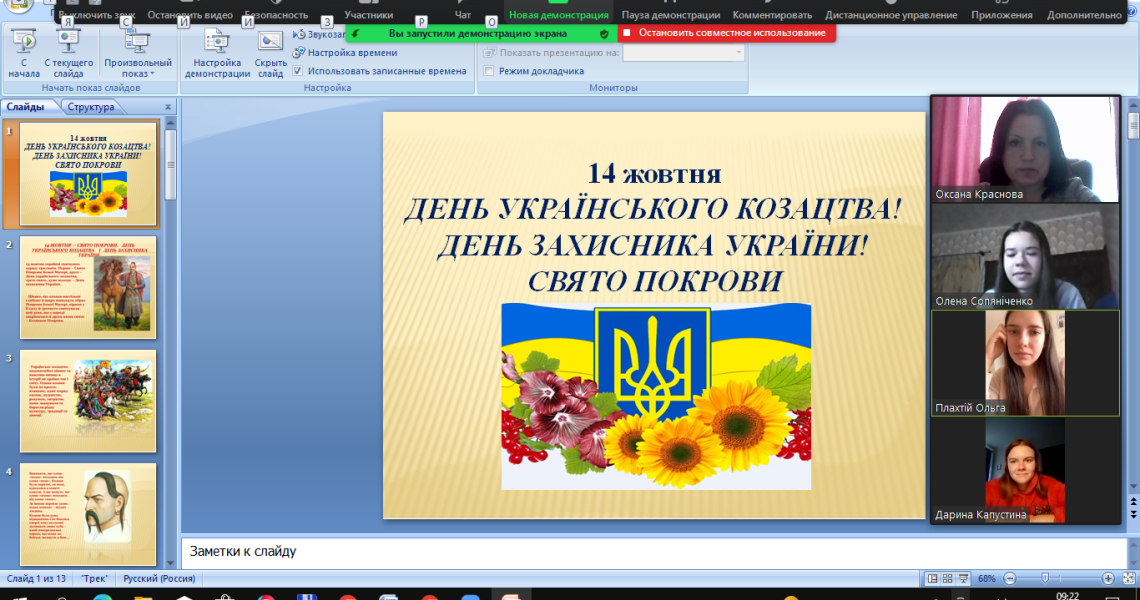Select Дарина Капустина video tile
1140x600 pixels.
tap(1025, 470)
